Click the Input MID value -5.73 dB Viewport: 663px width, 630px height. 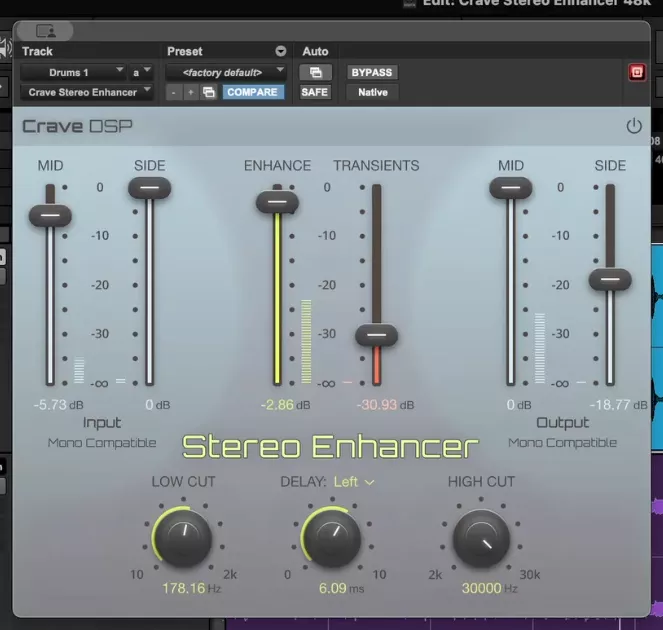click(58, 405)
